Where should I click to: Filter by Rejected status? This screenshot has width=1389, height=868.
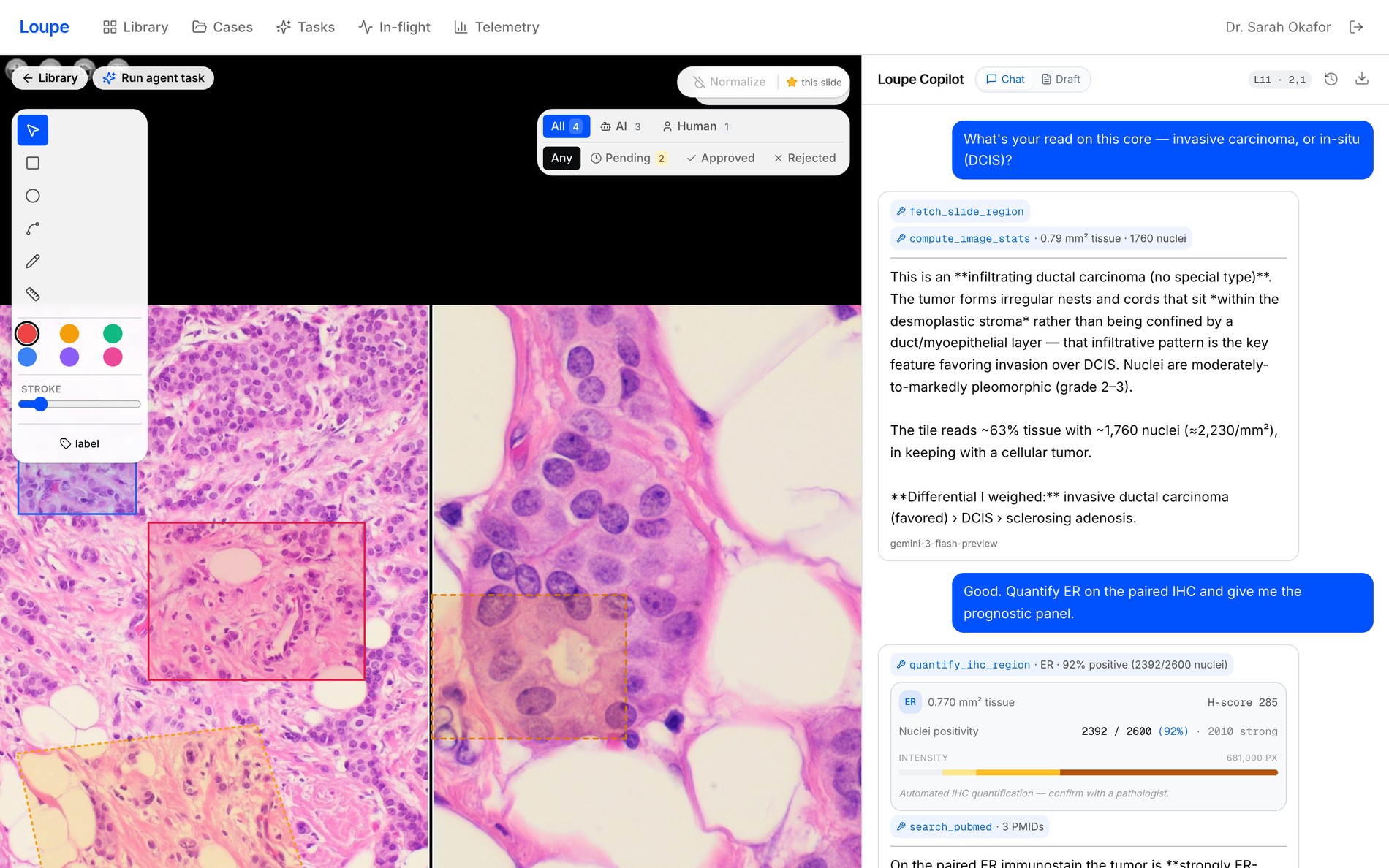tap(805, 158)
